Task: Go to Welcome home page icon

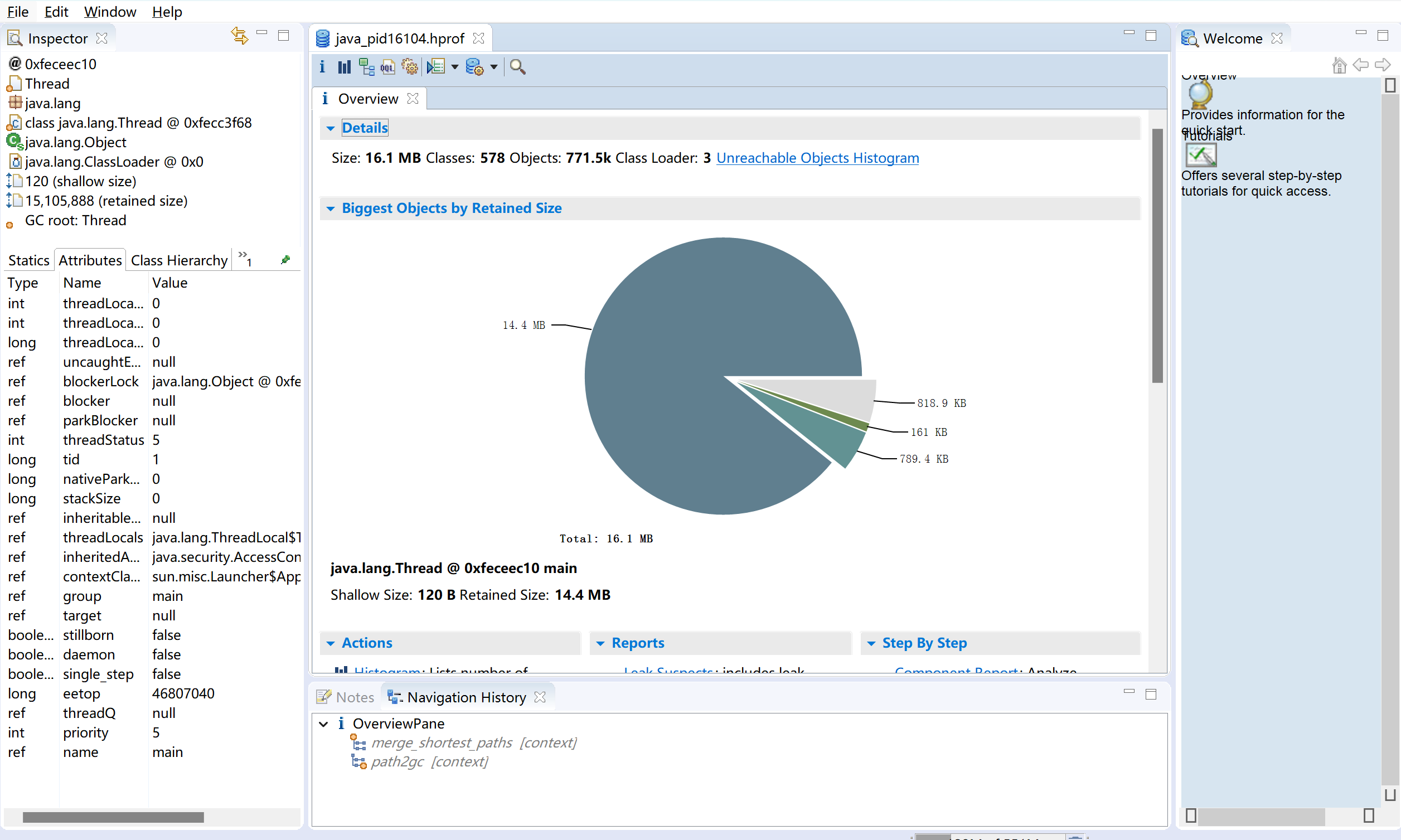Action: pyautogui.click(x=1339, y=65)
